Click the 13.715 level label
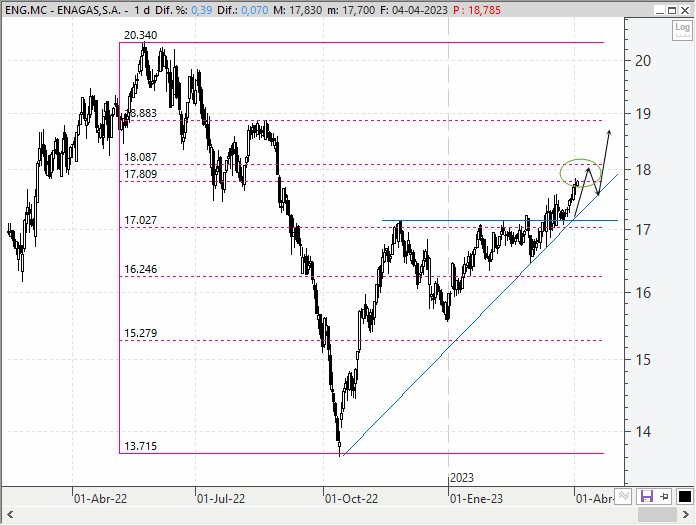696x525 pixels. pyautogui.click(x=140, y=446)
